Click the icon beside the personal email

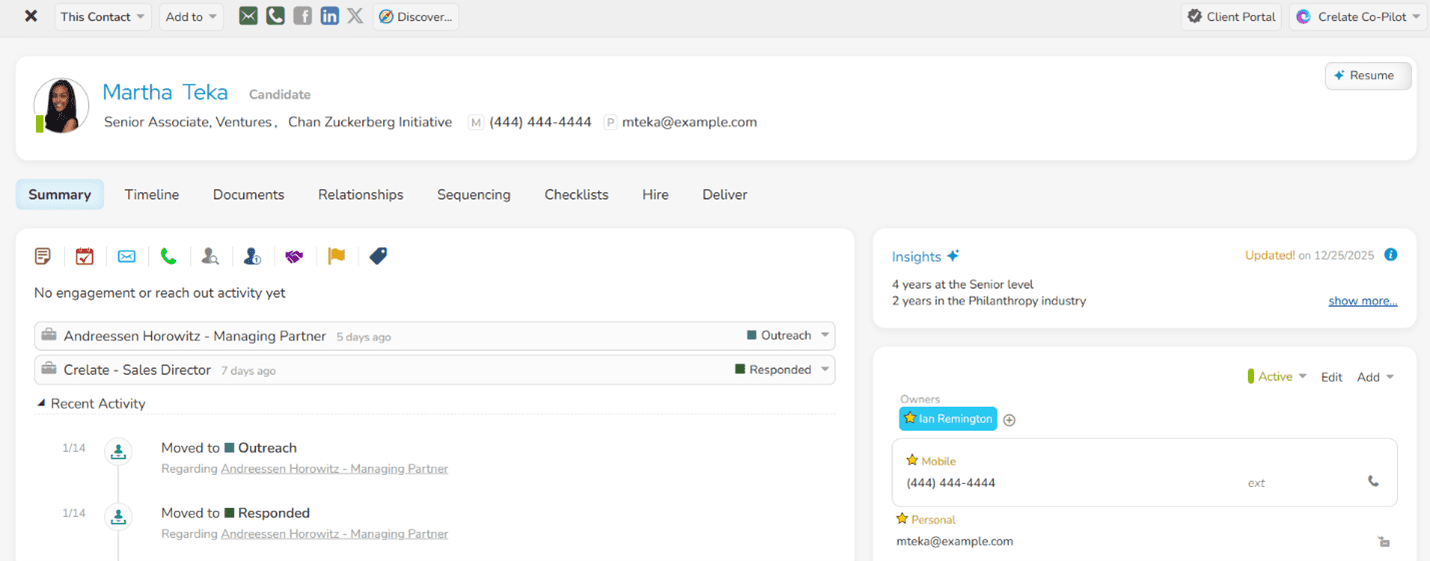(x=1384, y=541)
